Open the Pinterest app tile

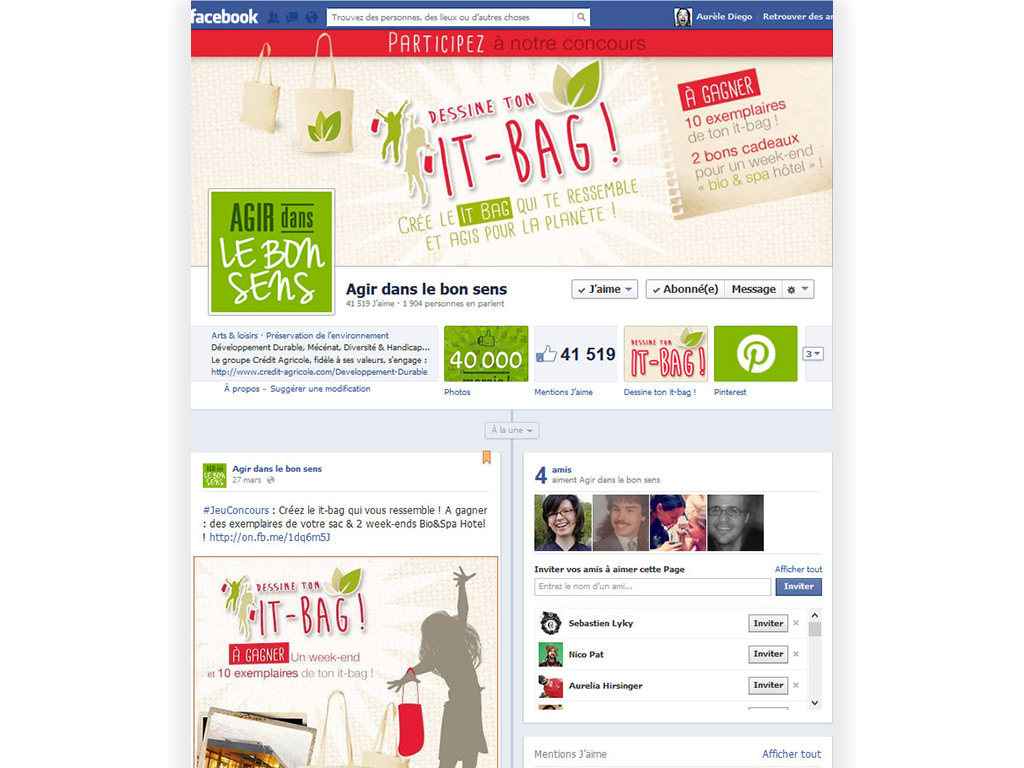(756, 353)
